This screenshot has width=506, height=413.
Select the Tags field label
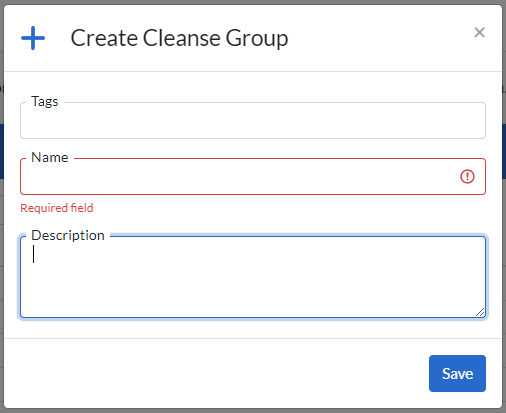(45, 101)
